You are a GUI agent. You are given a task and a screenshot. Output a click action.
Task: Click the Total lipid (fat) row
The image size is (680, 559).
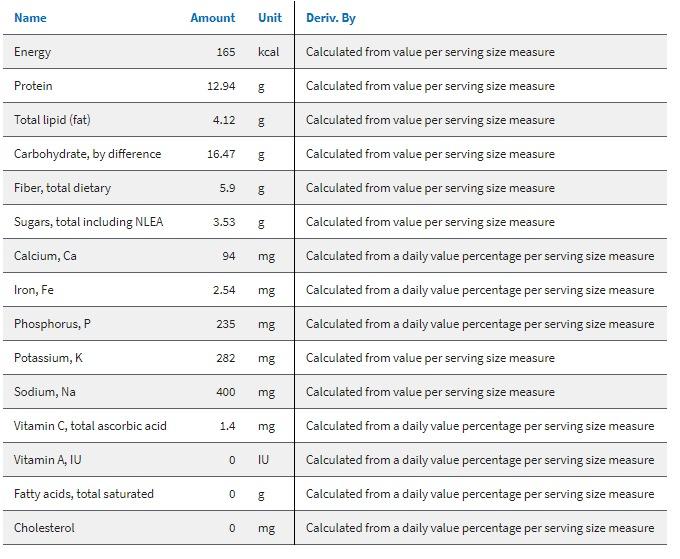[52, 120]
